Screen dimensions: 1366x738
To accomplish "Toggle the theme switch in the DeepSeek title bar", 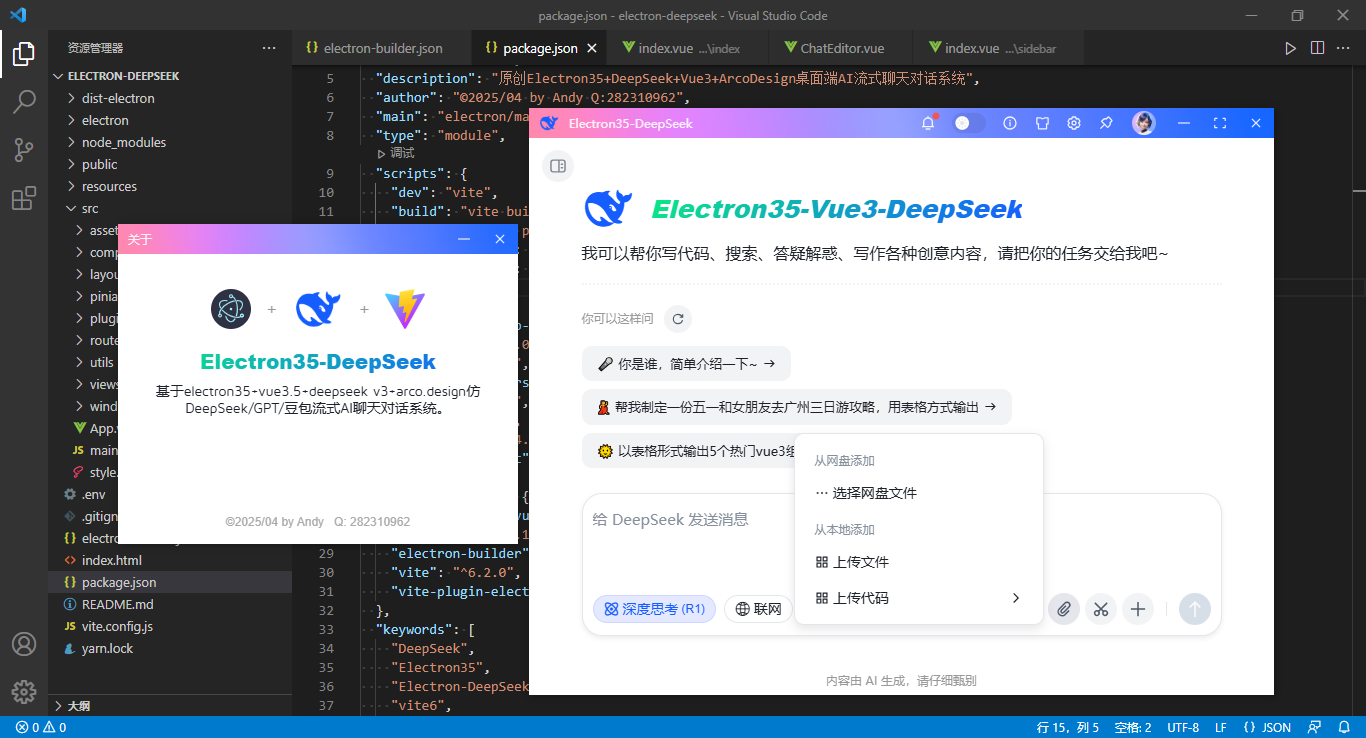I will click(x=969, y=123).
